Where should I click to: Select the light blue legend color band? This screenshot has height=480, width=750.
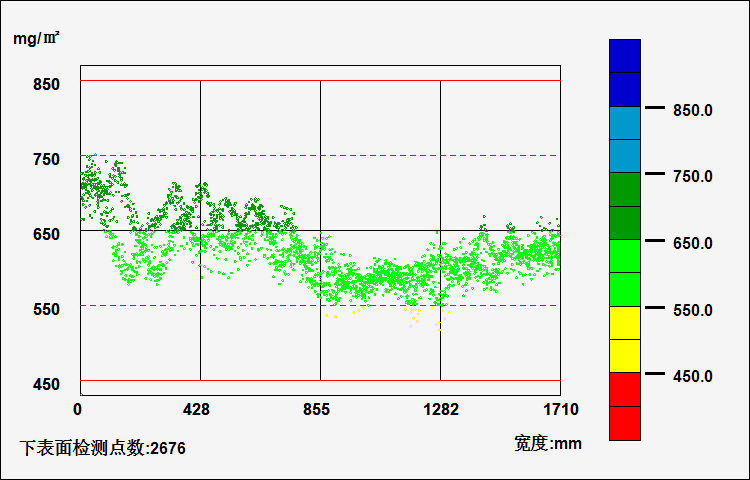[624, 140]
